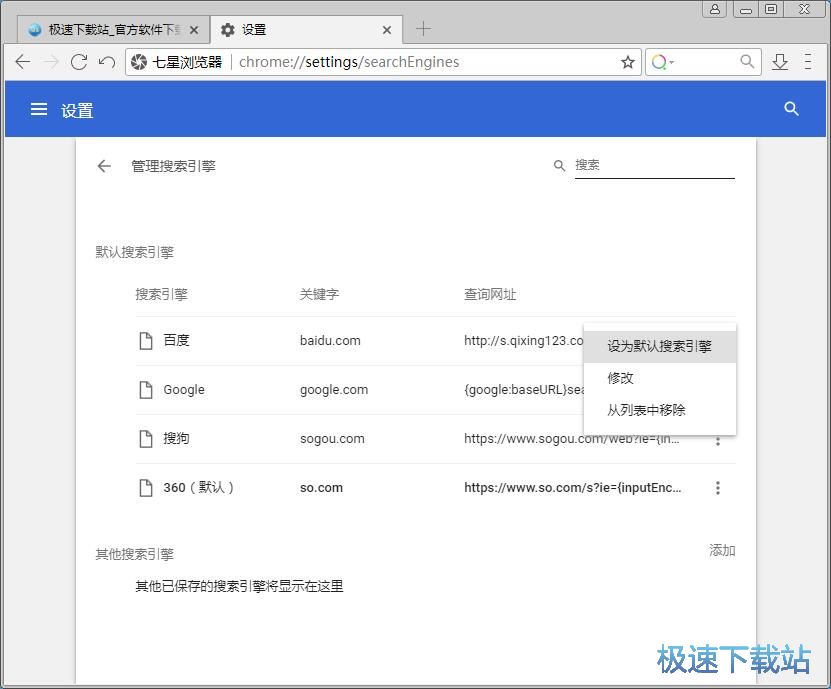Click the page icon of Google row

(146, 390)
